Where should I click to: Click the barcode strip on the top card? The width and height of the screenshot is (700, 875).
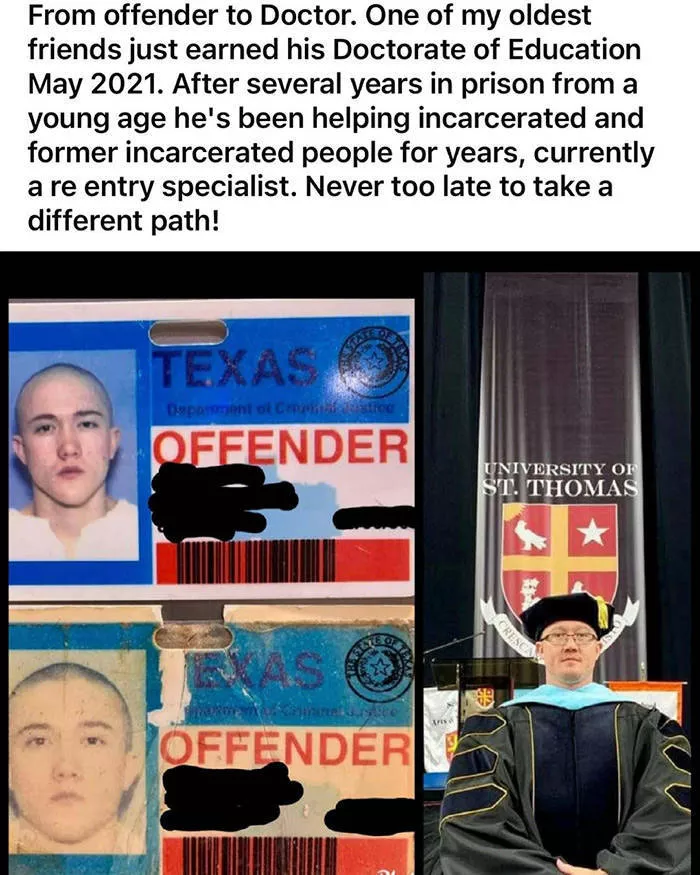[282, 561]
